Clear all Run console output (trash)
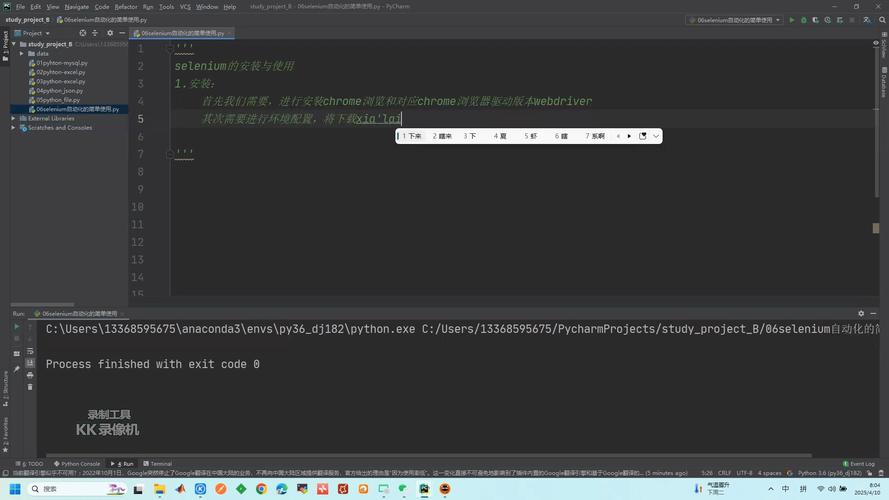 tap(30, 387)
